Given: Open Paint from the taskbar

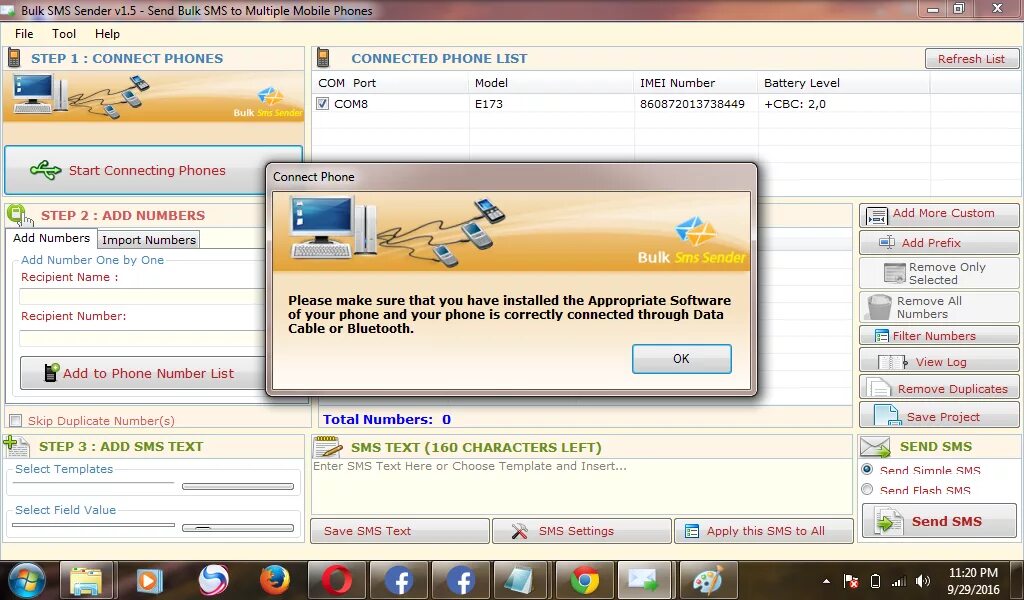Looking at the screenshot, I should 708,580.
